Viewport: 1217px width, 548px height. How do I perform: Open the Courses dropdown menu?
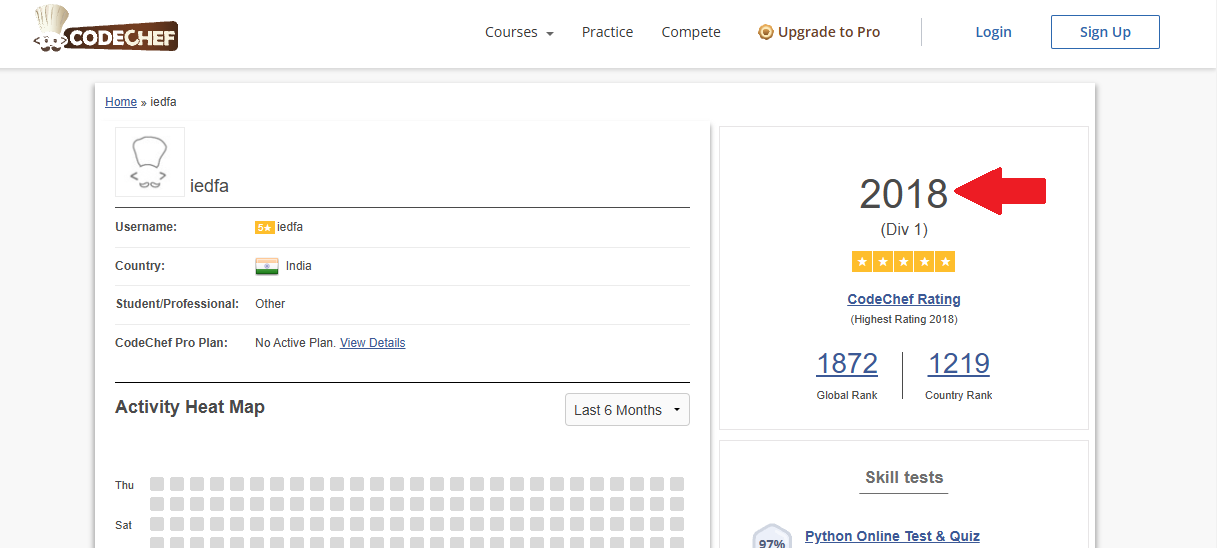[x=519, y=32]
